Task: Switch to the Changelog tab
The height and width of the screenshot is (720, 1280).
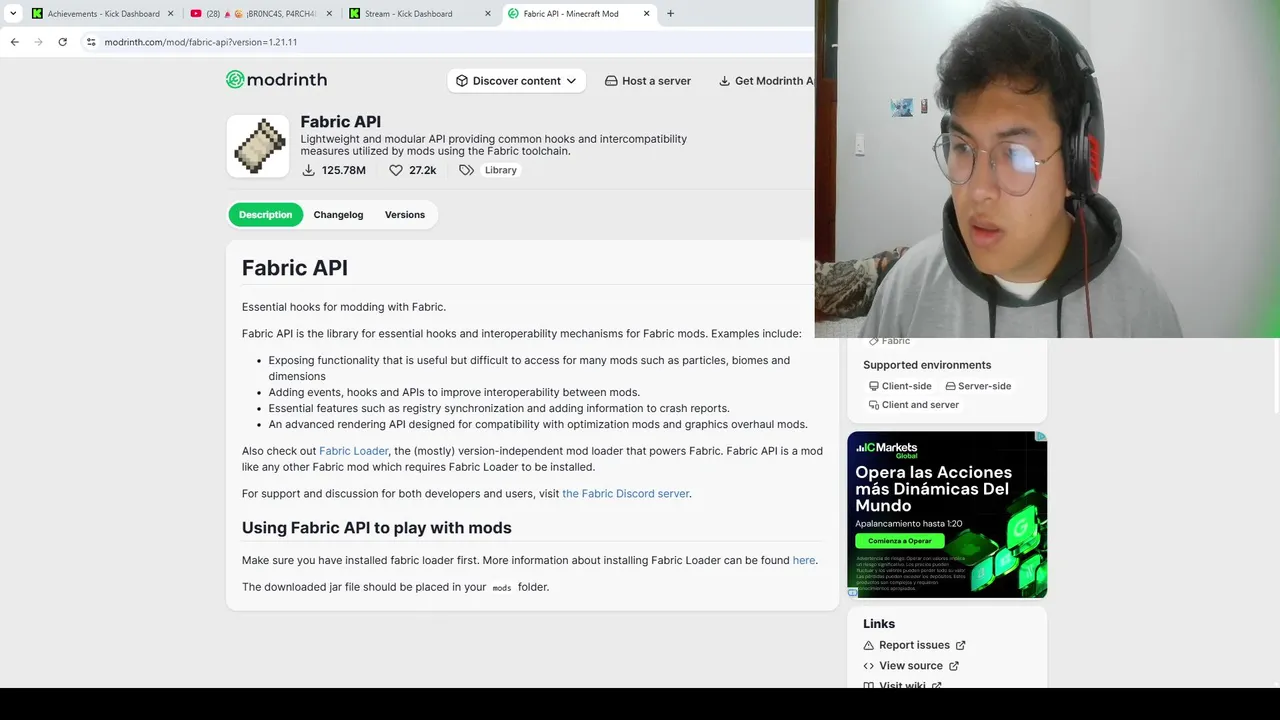Action: (338, 215)
